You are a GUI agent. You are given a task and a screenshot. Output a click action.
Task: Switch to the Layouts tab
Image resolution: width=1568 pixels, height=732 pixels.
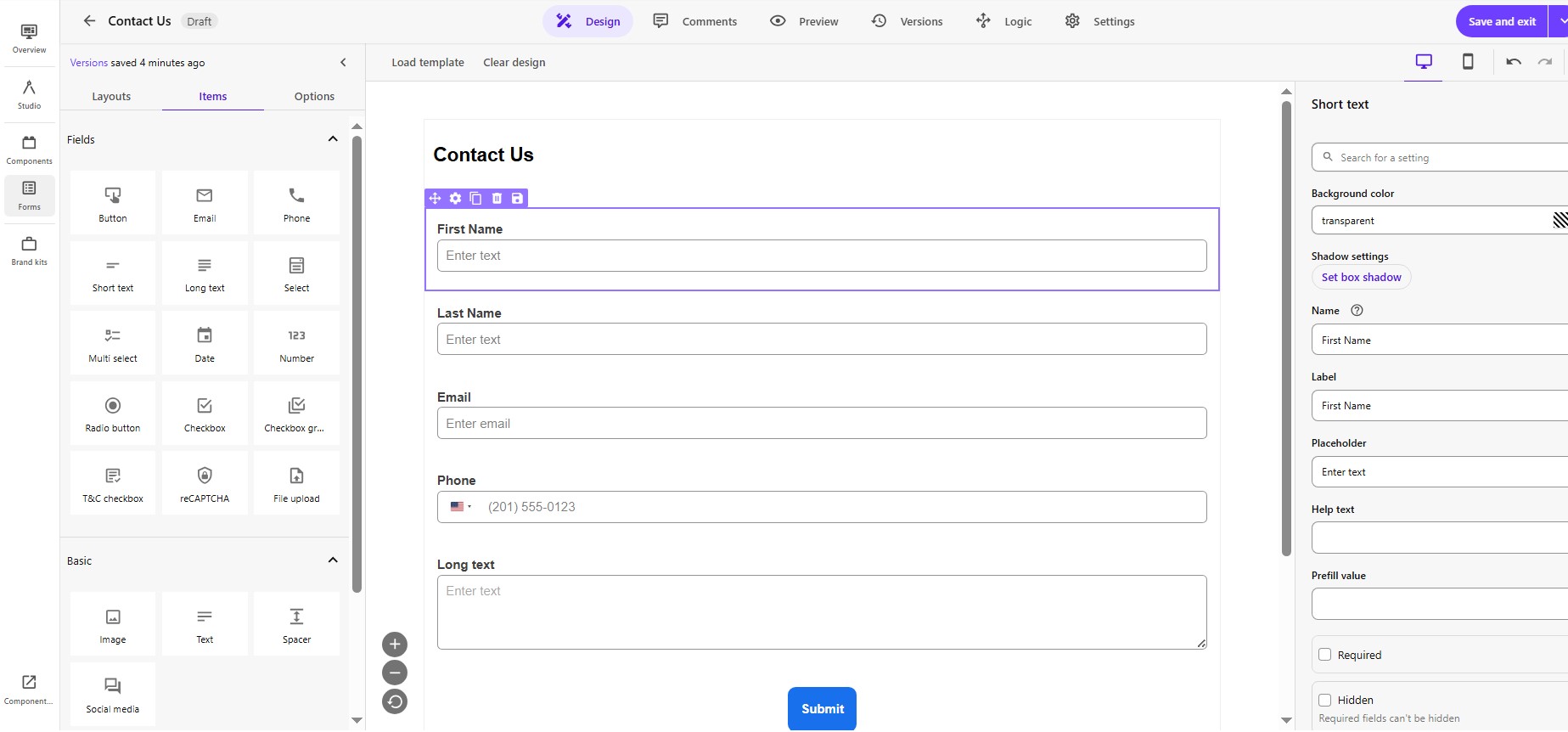[x=111, y=96]
